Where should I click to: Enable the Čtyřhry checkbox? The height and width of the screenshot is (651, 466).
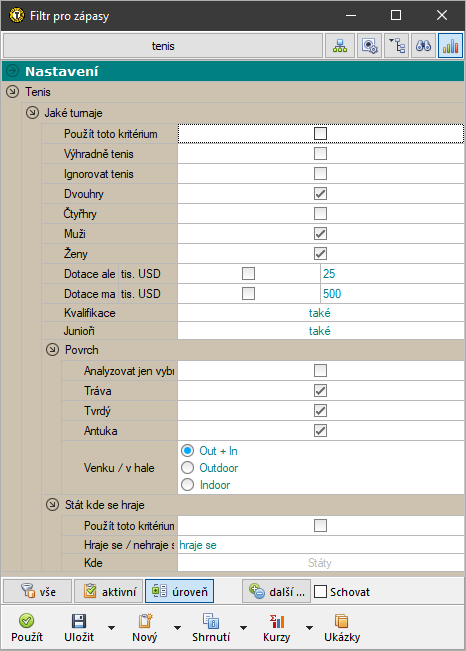320,214
